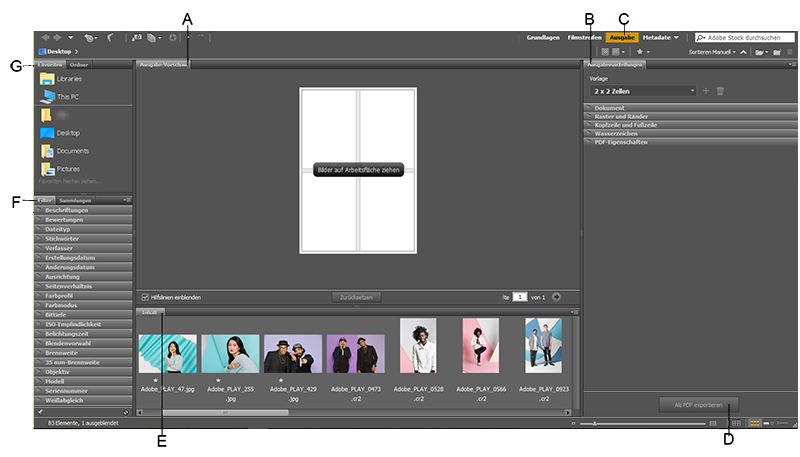Image resolution: width=800 pixels, height=457 pixels.
Task: Select the Favoriten panel tab
Action: pyautogui.click(x=50, y=65)
